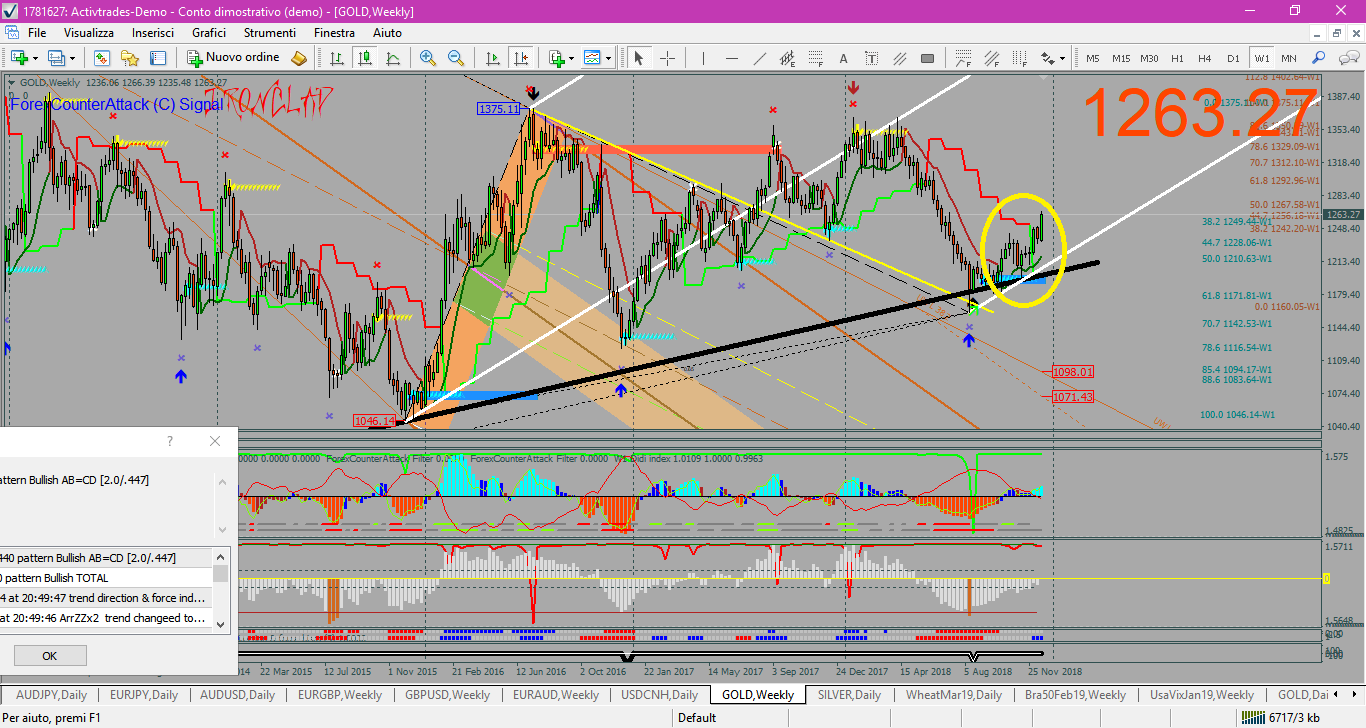Click the 1375.11 price label on chart
Screen dimensions: 1366x728
(499, 109)
